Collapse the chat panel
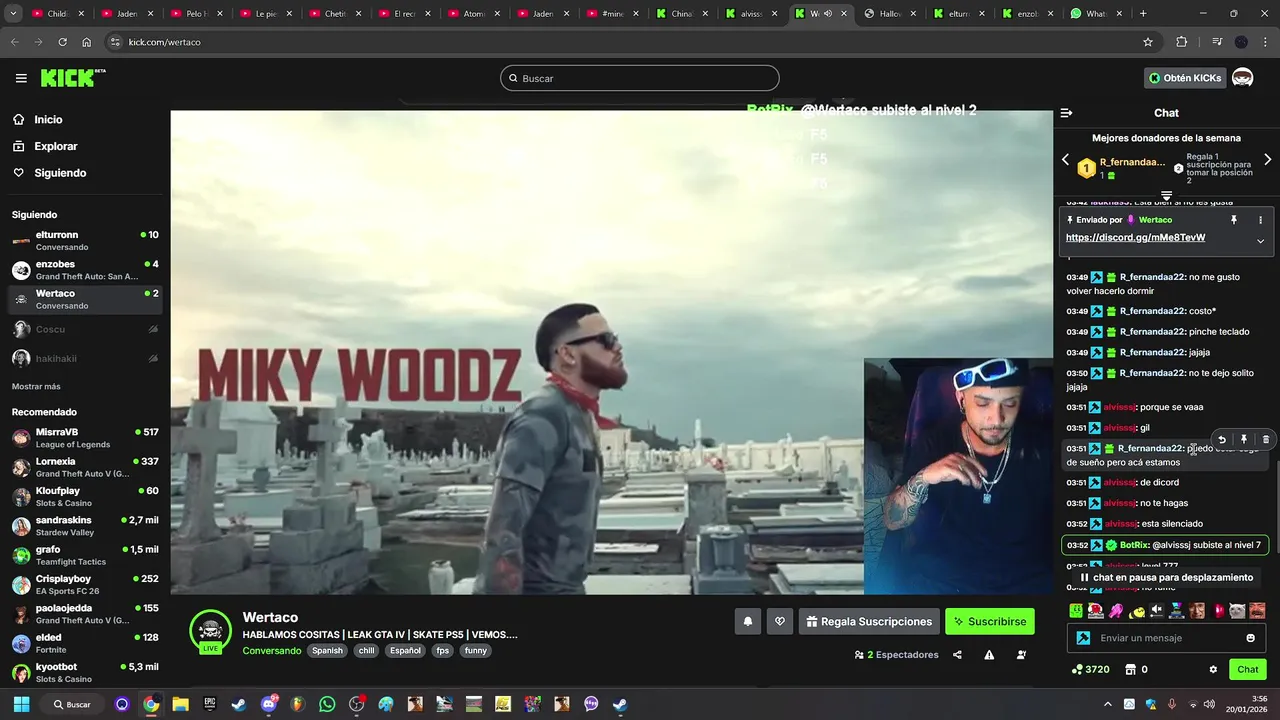The height and width of the screenshot is (720, 1280). pos(1066,113)
